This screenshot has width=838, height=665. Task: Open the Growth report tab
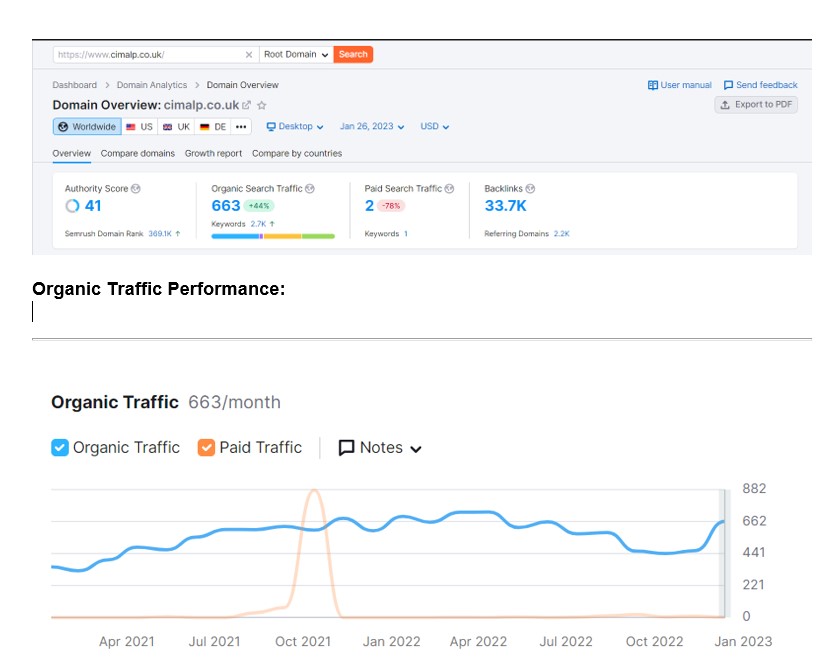point(213,153)
